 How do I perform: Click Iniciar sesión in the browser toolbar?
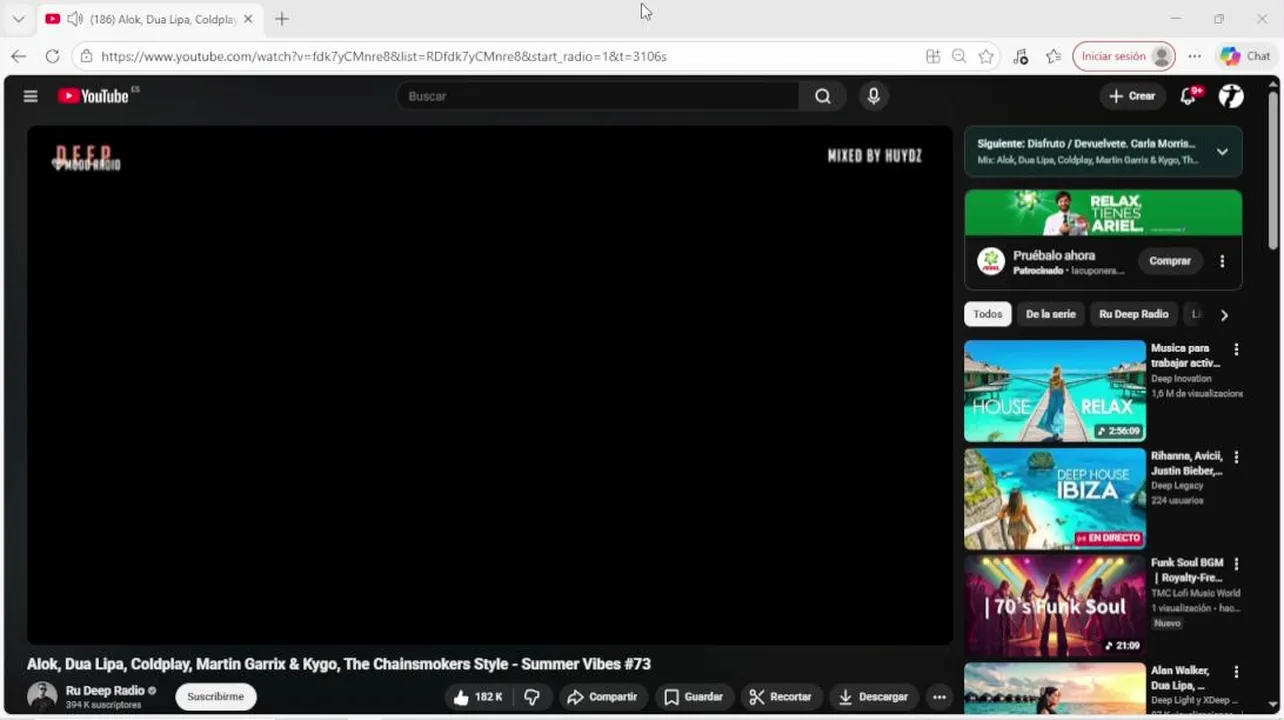(1124, 56)
